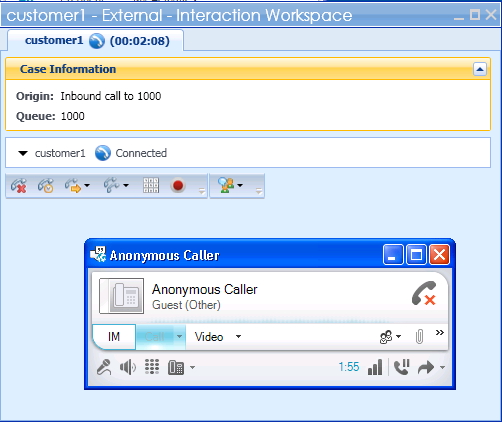Click the signal strength bars indicator
This screenshot has width=502, height=422.
pos(375,367)
